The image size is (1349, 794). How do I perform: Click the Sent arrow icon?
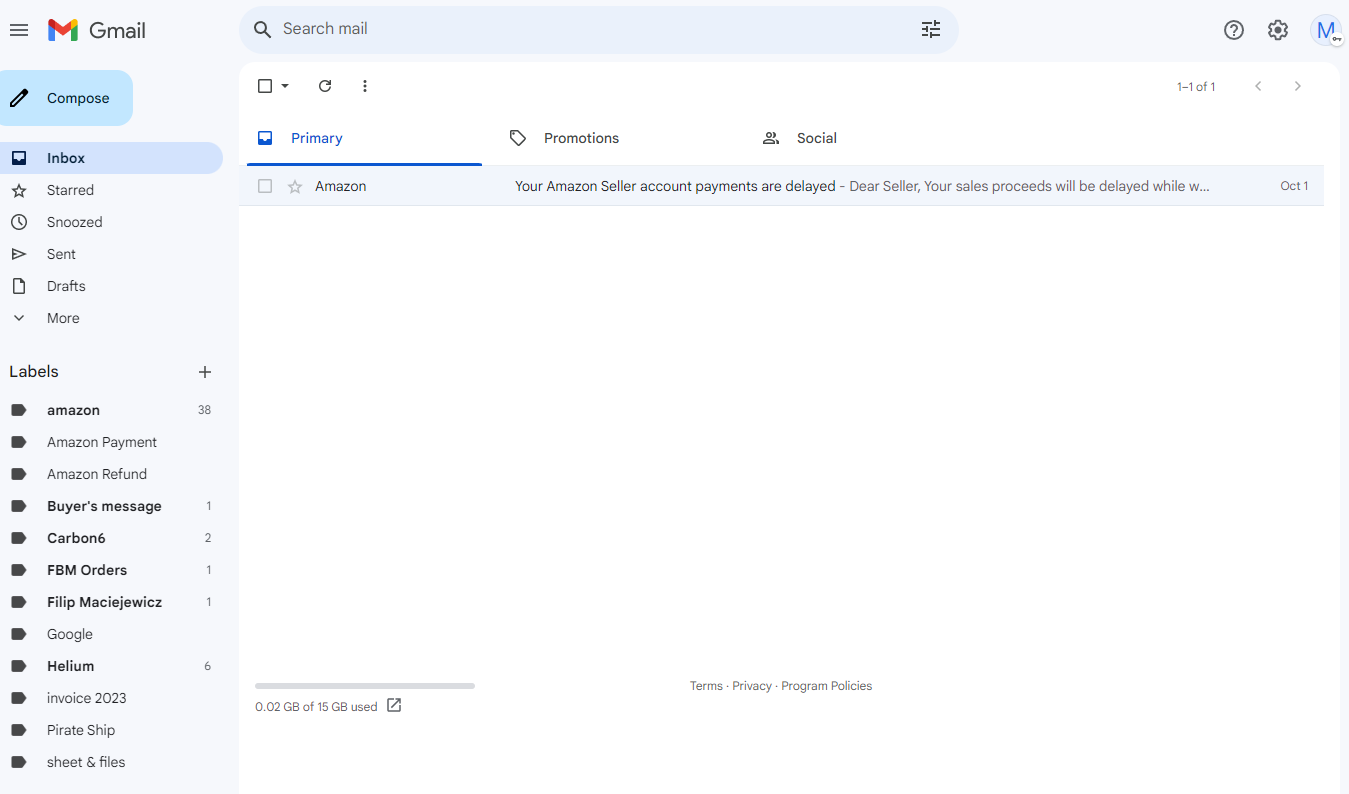[x=18, y=254]
